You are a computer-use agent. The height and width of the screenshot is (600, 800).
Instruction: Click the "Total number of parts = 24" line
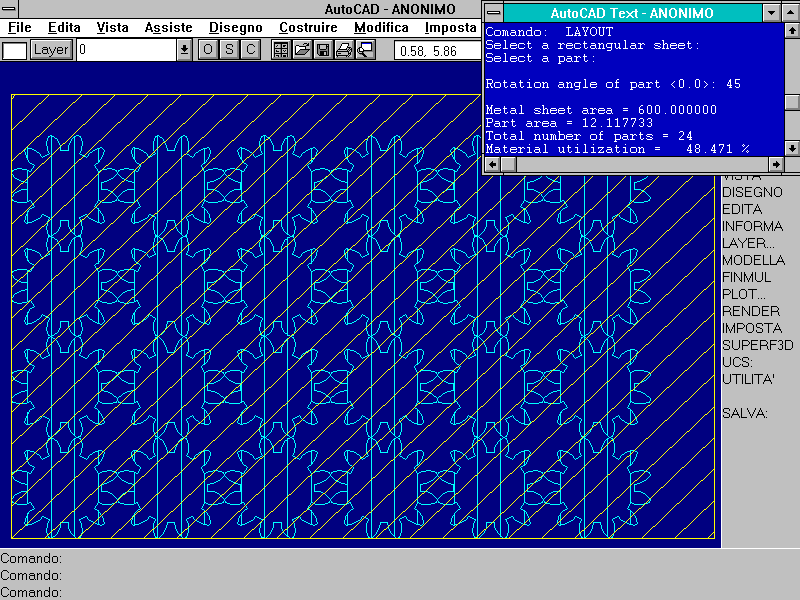point(589,136)
